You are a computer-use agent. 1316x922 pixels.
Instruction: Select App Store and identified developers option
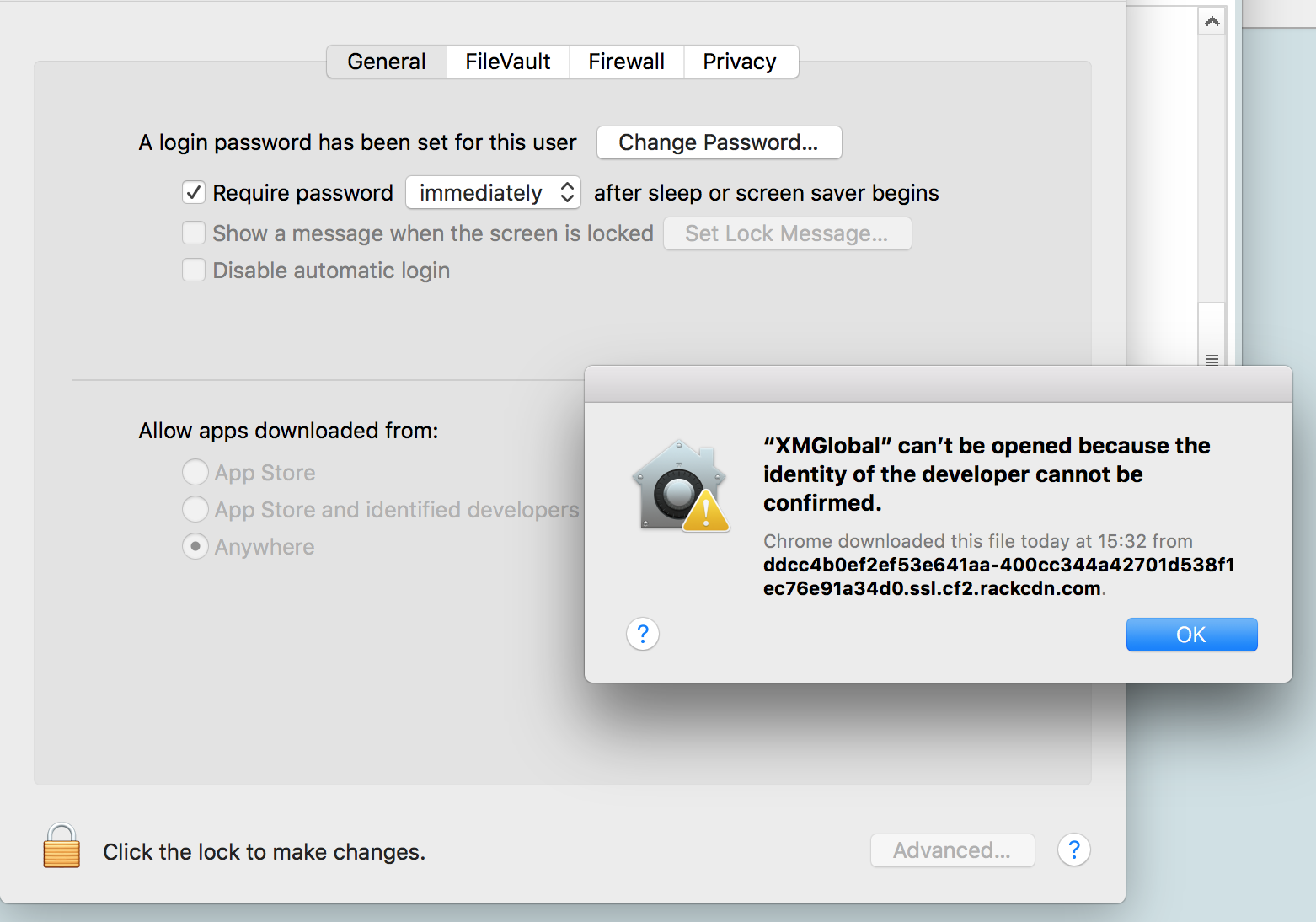195,509
